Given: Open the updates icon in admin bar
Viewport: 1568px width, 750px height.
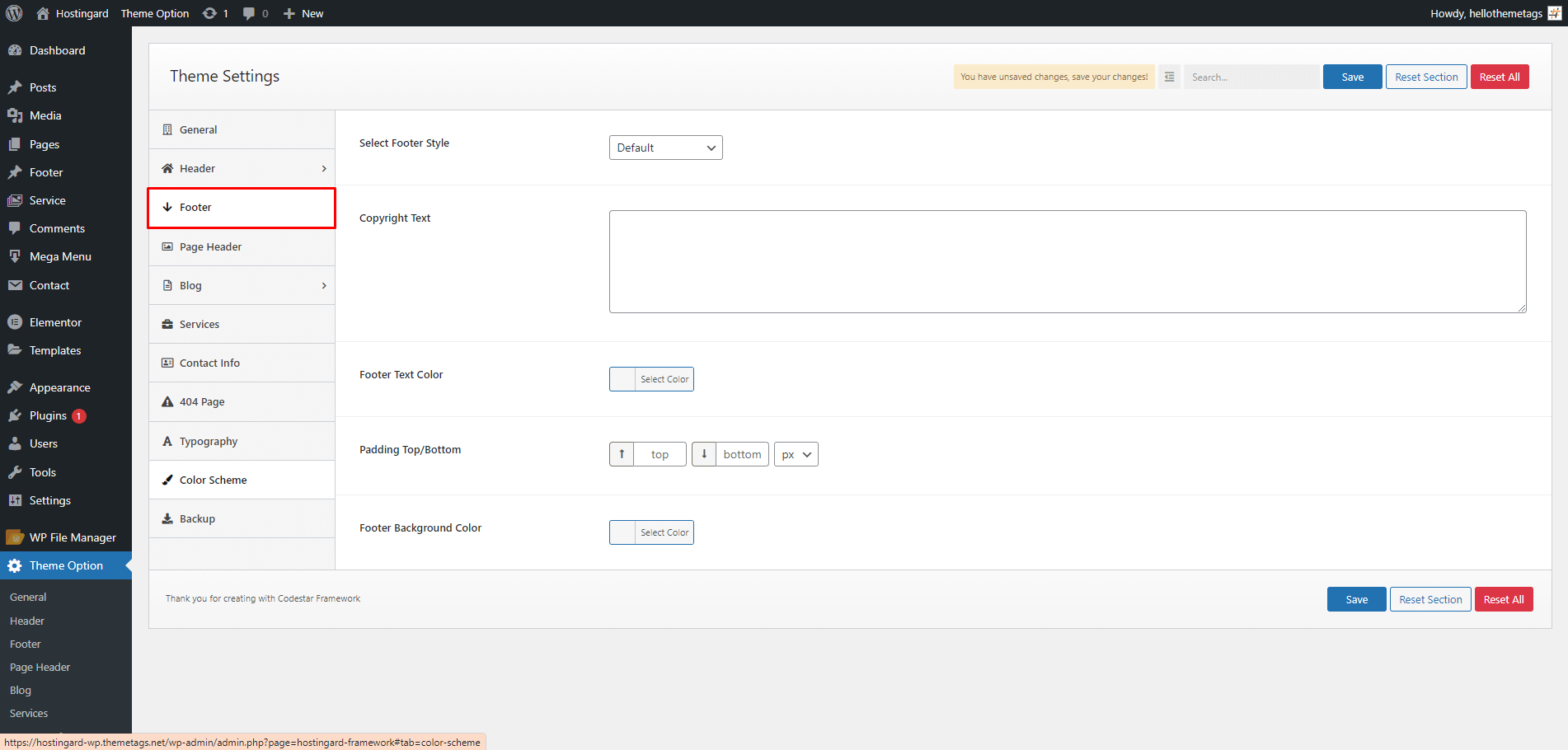Looking at the screenshot, I should pos(210,13).
